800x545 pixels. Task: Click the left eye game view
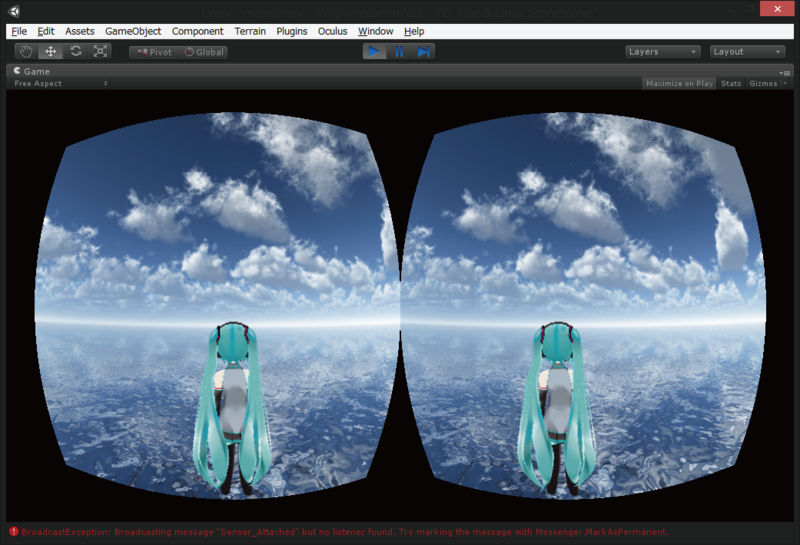point(217,305)
